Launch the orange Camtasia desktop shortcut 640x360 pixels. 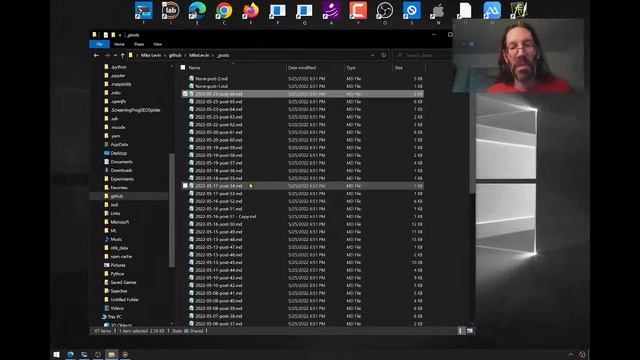pyautogui.click(x=358, y=11)
